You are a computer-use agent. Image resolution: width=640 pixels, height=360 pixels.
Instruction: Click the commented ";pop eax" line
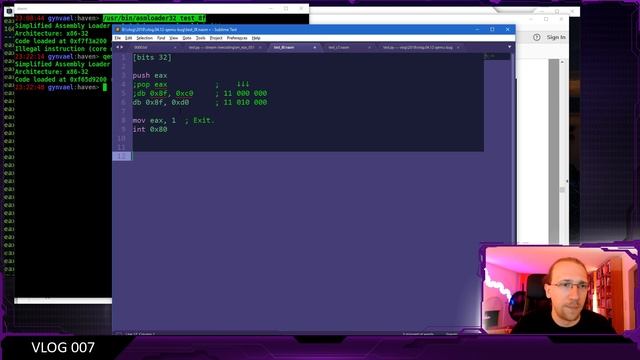[x=150, y=84]
